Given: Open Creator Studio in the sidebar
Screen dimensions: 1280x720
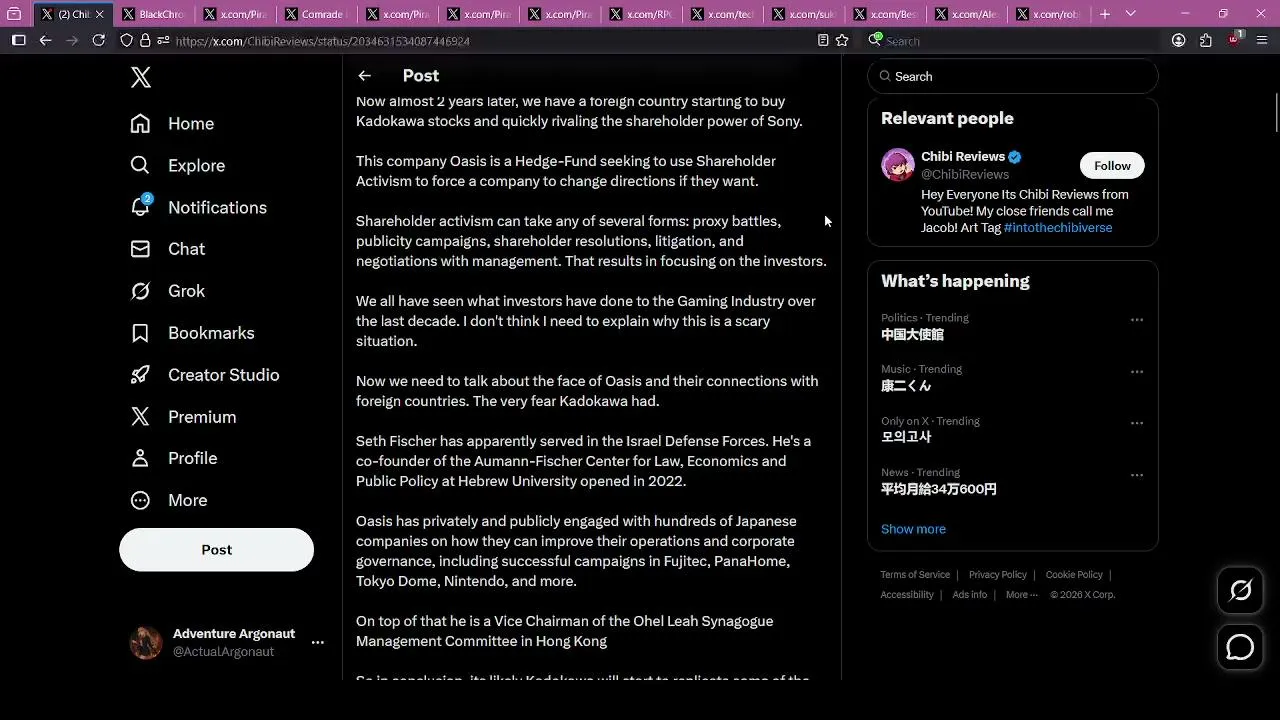Looking at the screenshot, I should [x=204, y=375].
